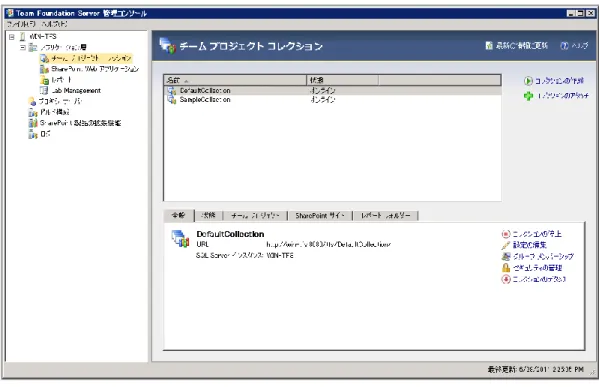Click グループ メンバーシップ link

[543, 256]
